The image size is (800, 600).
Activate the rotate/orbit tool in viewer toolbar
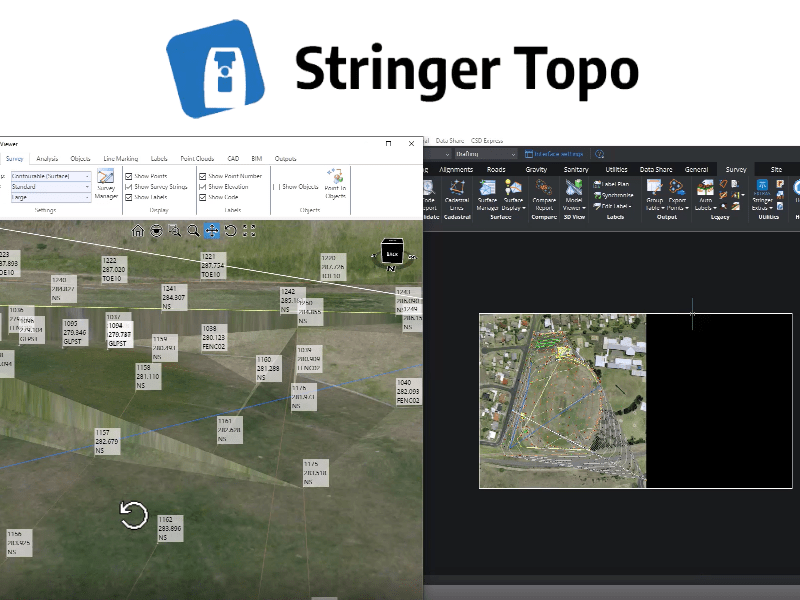pos(231,231)
